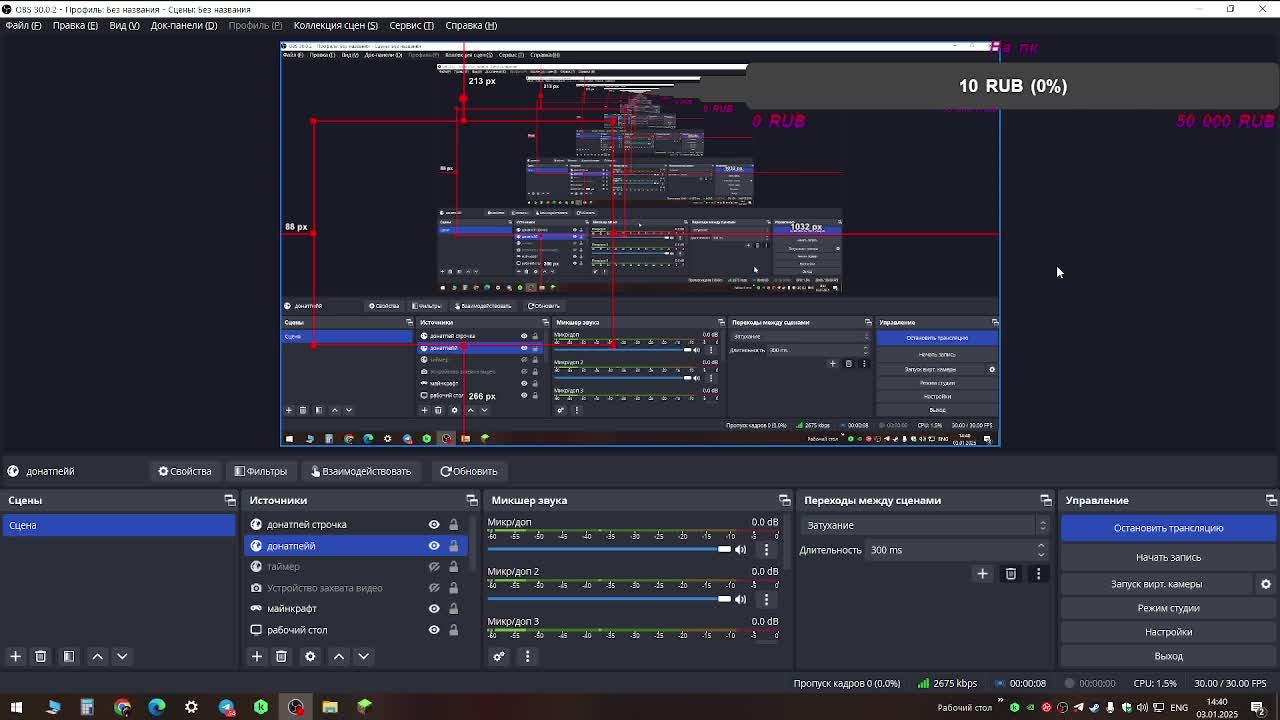Add a new source with plus icon

pos(256,656)
